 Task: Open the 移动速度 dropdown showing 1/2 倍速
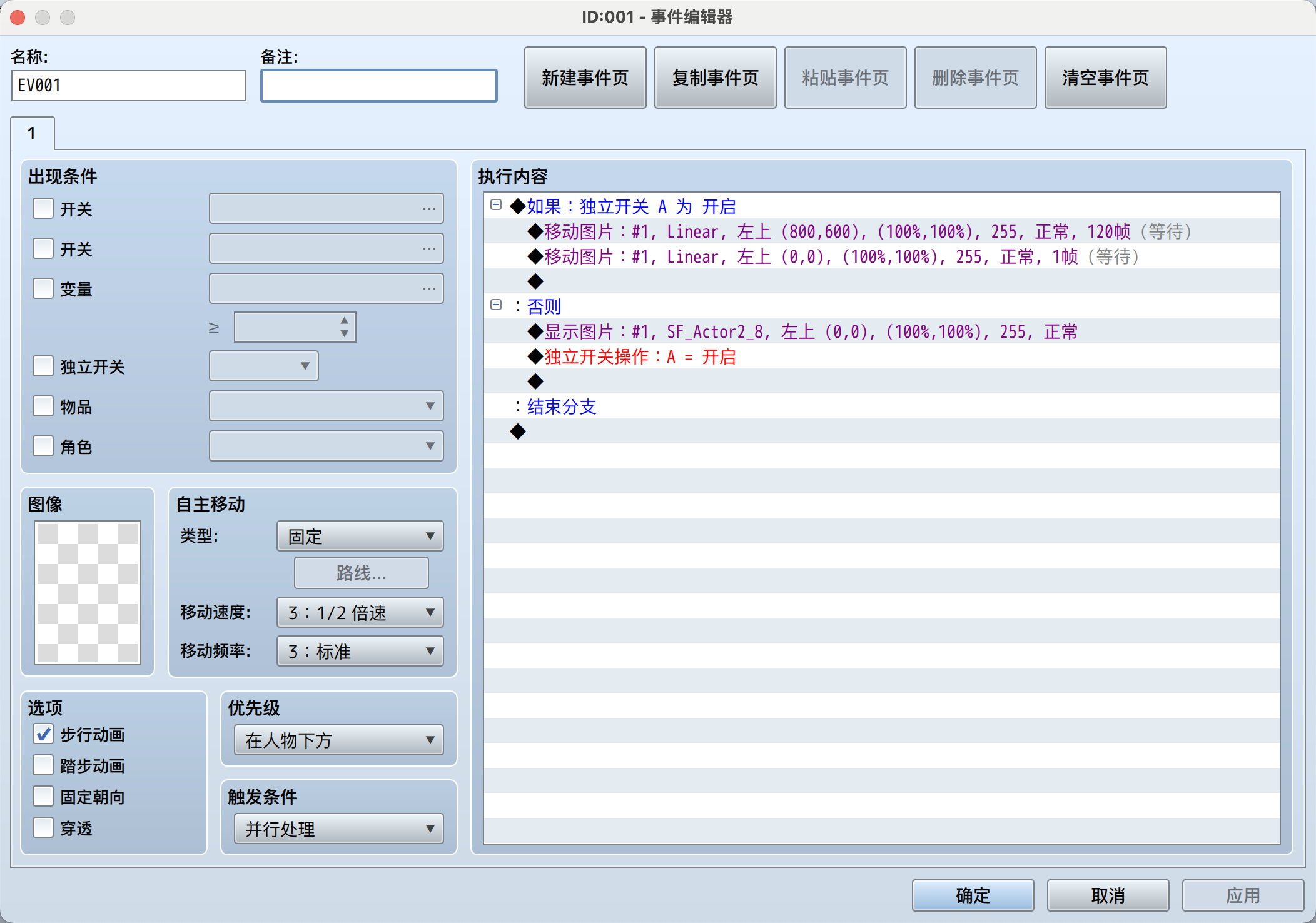(360, 612)
